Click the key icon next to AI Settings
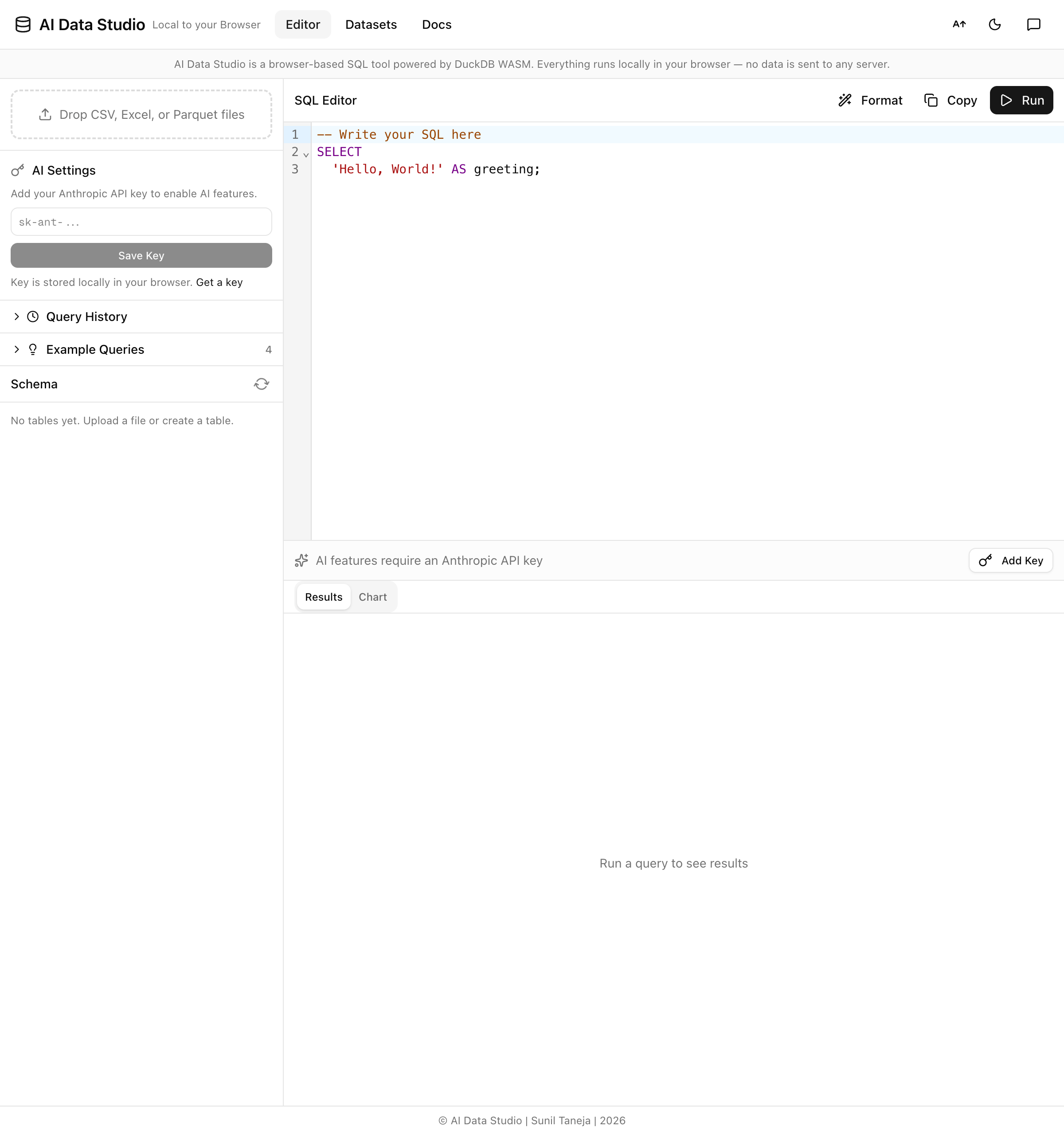 tap(17, 170)
